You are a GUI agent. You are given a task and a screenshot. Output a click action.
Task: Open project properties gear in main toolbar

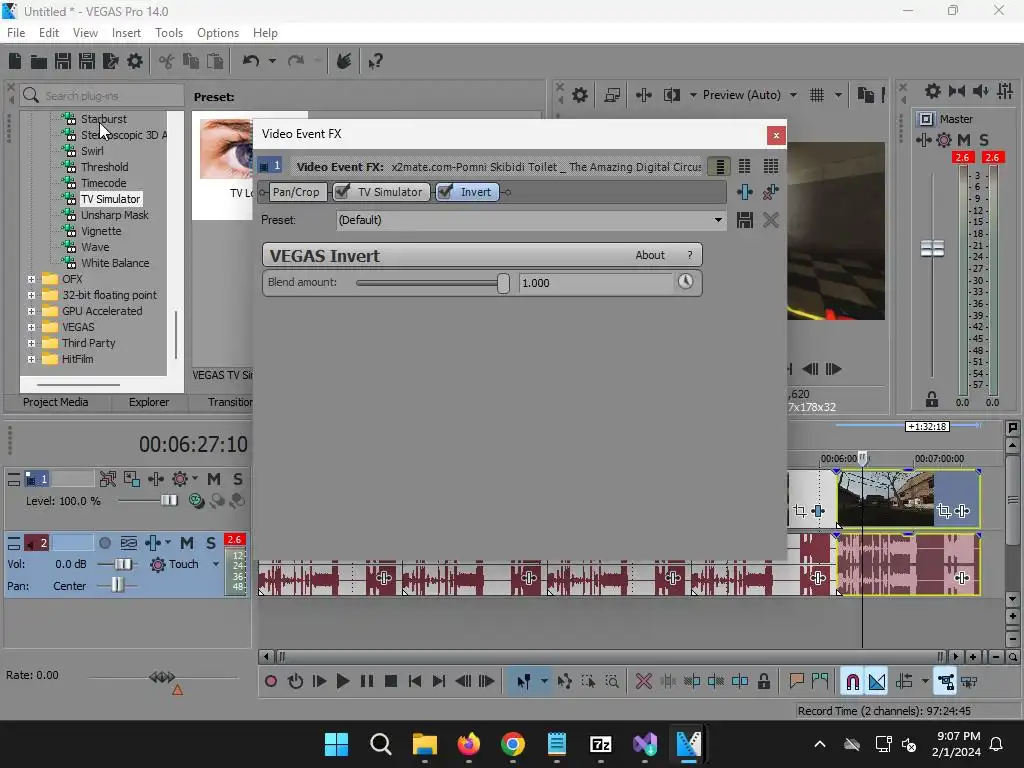coord(135,61)
